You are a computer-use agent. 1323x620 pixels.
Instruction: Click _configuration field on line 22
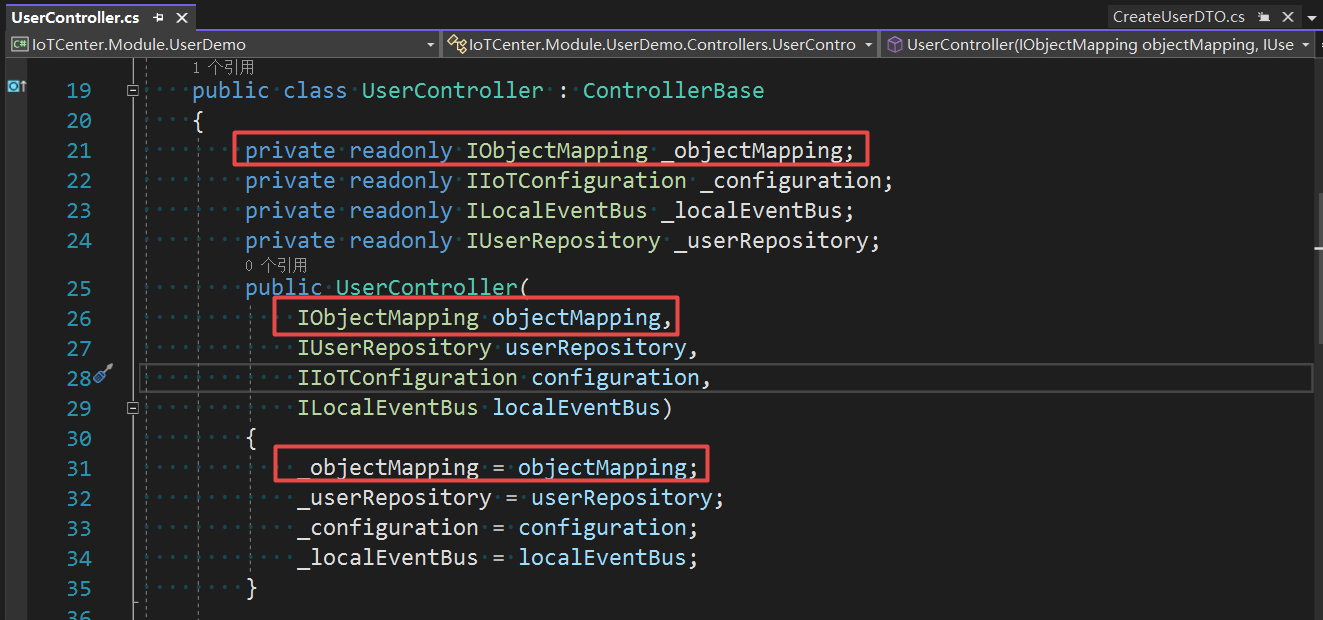pos(790,181)
